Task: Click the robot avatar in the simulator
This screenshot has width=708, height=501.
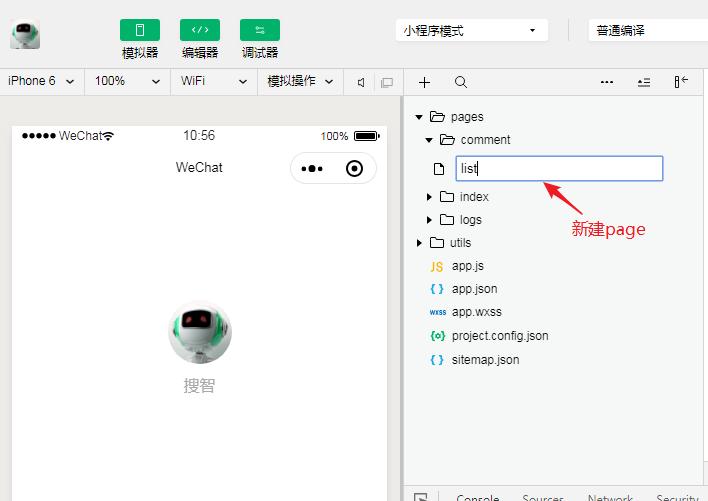Action: tap(200, 332)
